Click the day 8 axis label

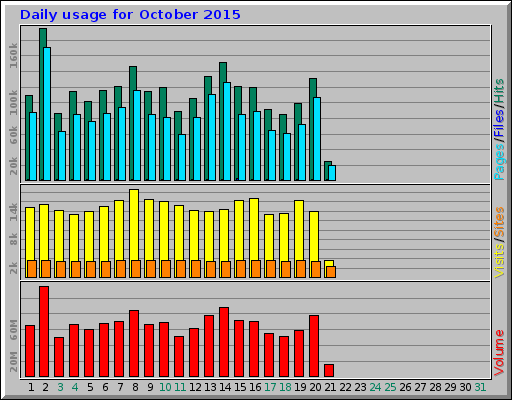pyautogui.click(x=135, y=387)
